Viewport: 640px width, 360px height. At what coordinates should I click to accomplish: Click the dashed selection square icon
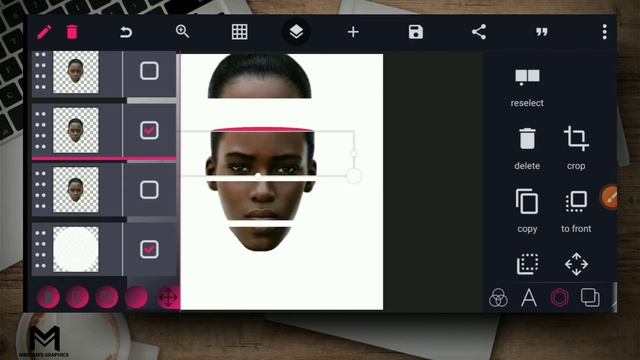(527, 264)
